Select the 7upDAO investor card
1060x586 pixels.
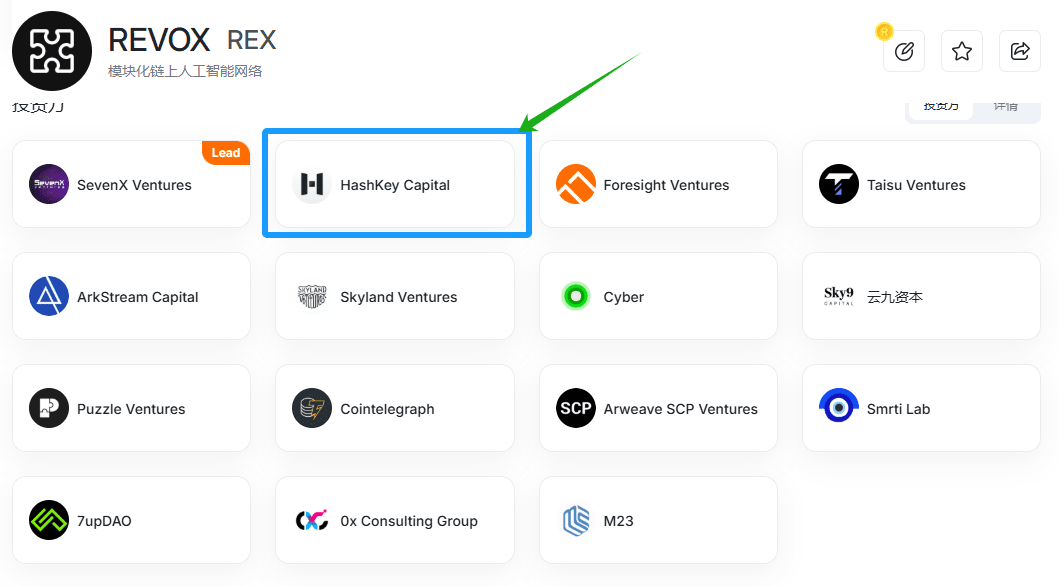[x=131, y=520]
